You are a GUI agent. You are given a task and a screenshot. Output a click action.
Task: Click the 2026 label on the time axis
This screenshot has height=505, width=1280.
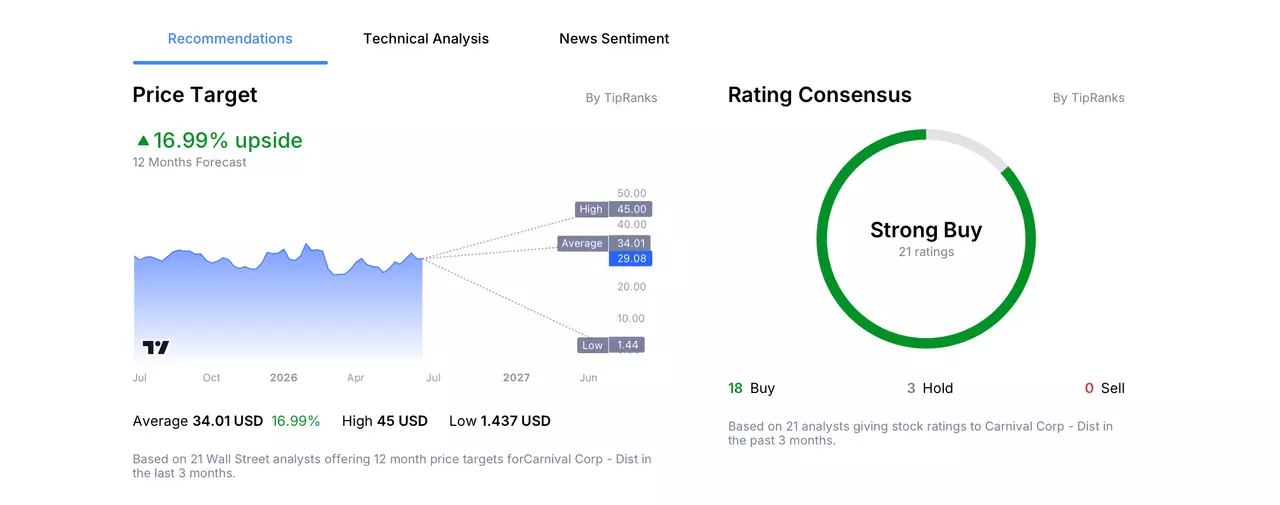284,378
